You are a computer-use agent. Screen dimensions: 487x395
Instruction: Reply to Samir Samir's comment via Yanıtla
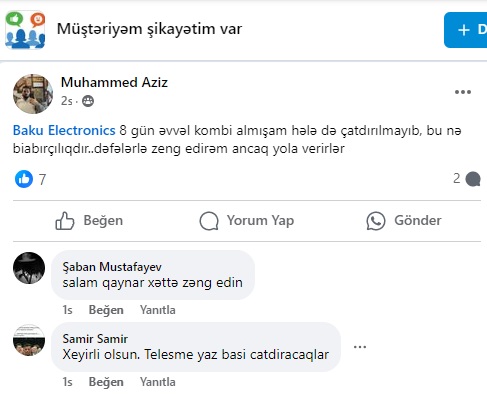[158, 382]
